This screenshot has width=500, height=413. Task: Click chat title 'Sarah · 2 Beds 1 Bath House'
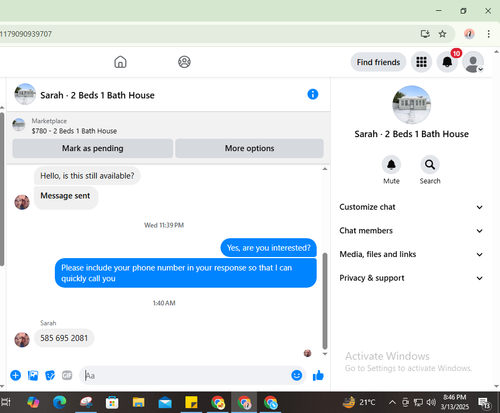(97, 95)
